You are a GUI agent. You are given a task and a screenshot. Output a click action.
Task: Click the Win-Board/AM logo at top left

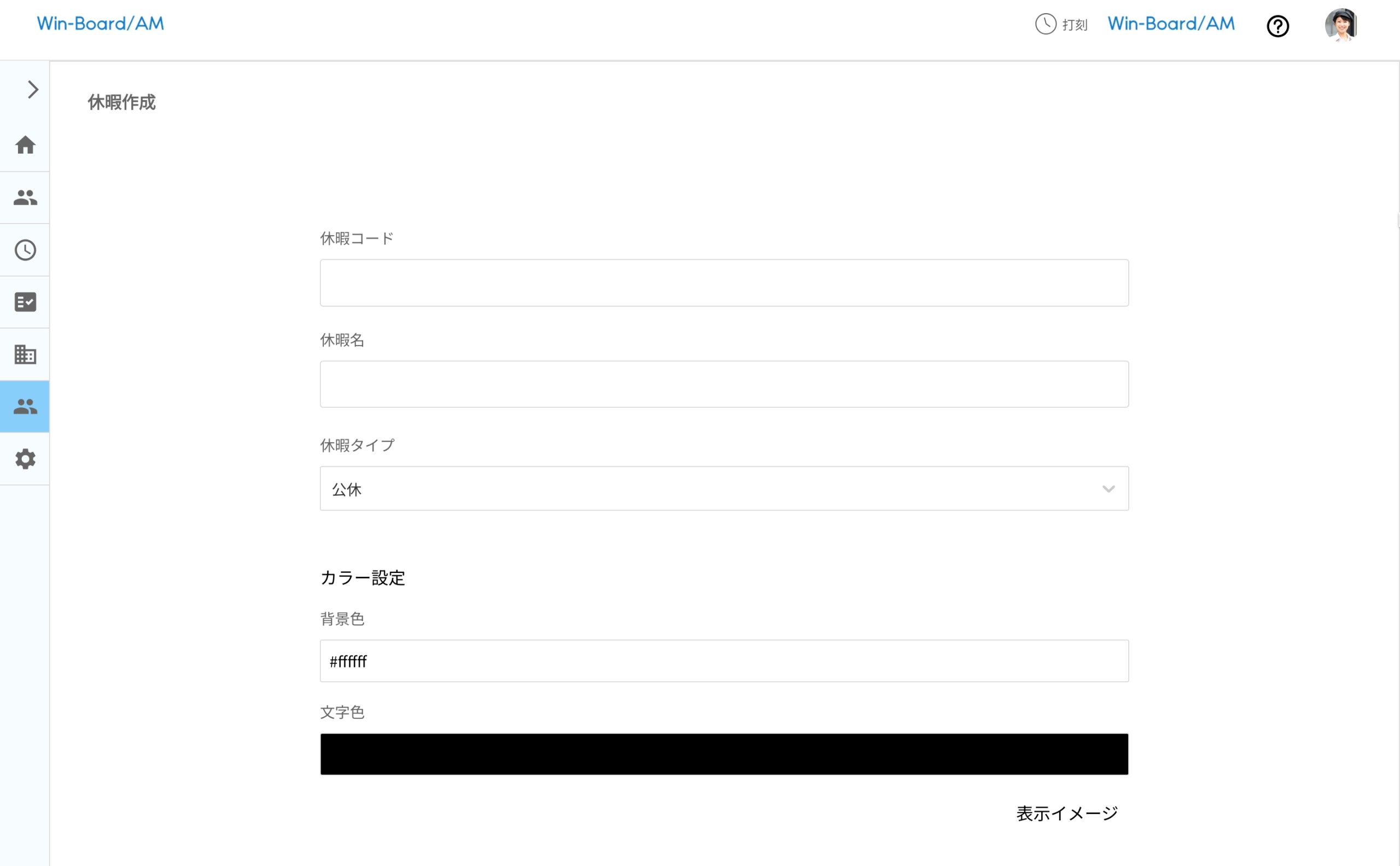tap(100, 24)
